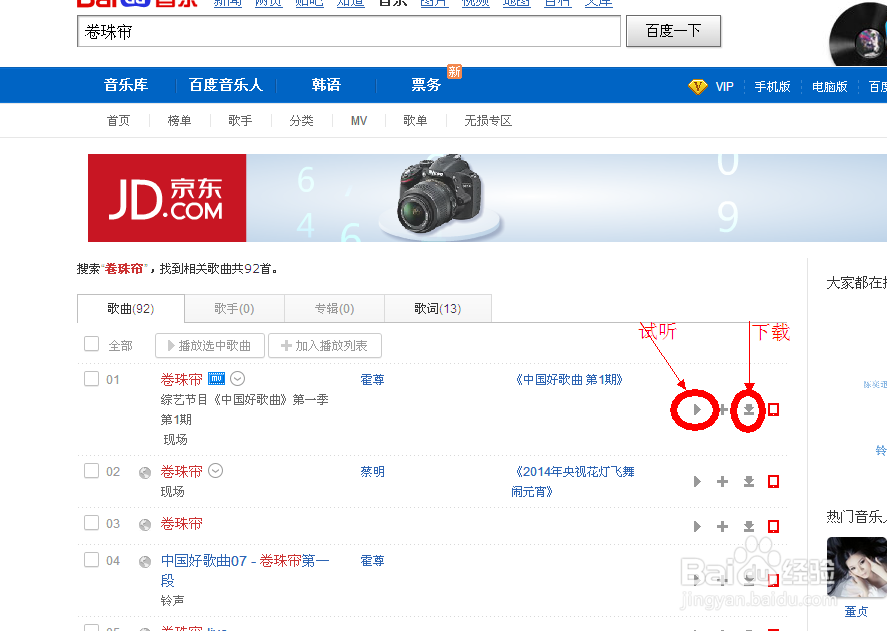The width and height of the screenshot is (887, 631).
Task: Play song 01 卷珠帘 by 霍尊
Action: point(697,409)
